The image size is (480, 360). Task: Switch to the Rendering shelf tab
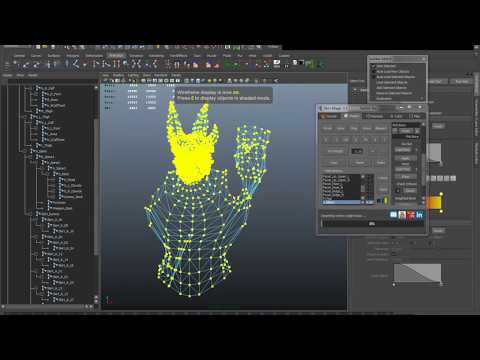click(x=156, y=56)
